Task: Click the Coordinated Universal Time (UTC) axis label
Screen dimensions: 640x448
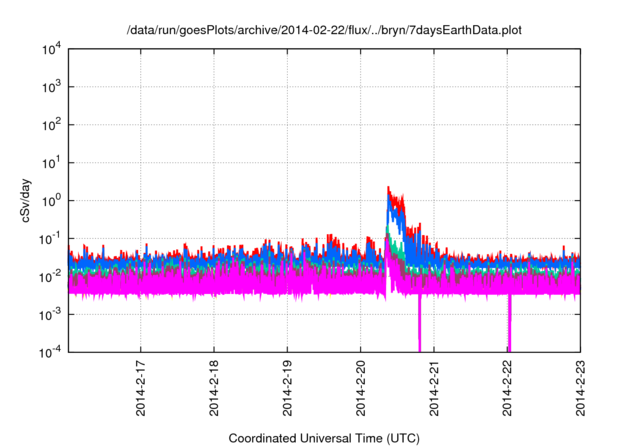Action: click(324, 439)
